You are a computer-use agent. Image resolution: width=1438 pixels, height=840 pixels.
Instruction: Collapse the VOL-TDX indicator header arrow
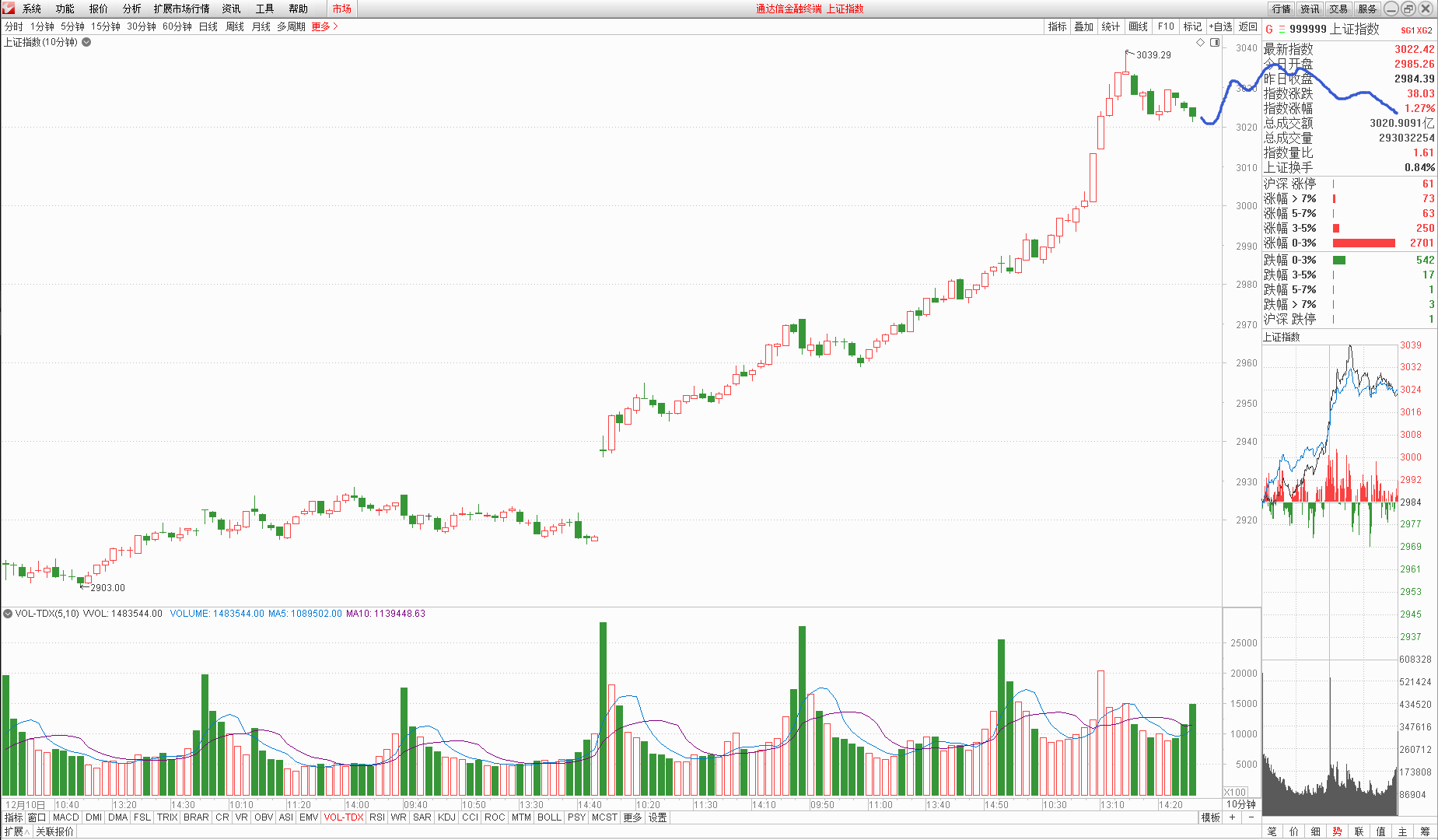(8, 614)
